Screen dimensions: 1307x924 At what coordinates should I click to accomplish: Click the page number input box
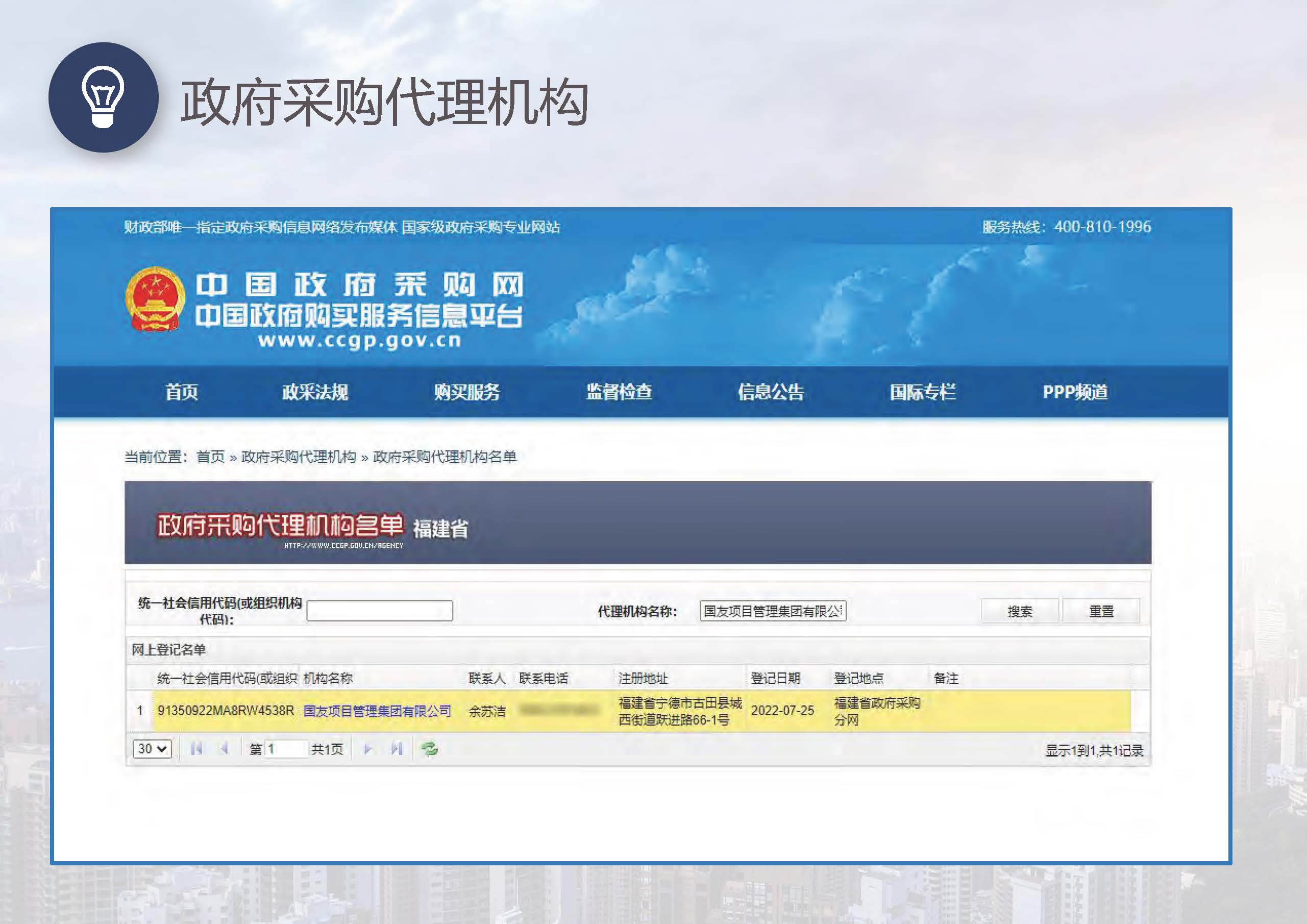(x=286, y=749)
